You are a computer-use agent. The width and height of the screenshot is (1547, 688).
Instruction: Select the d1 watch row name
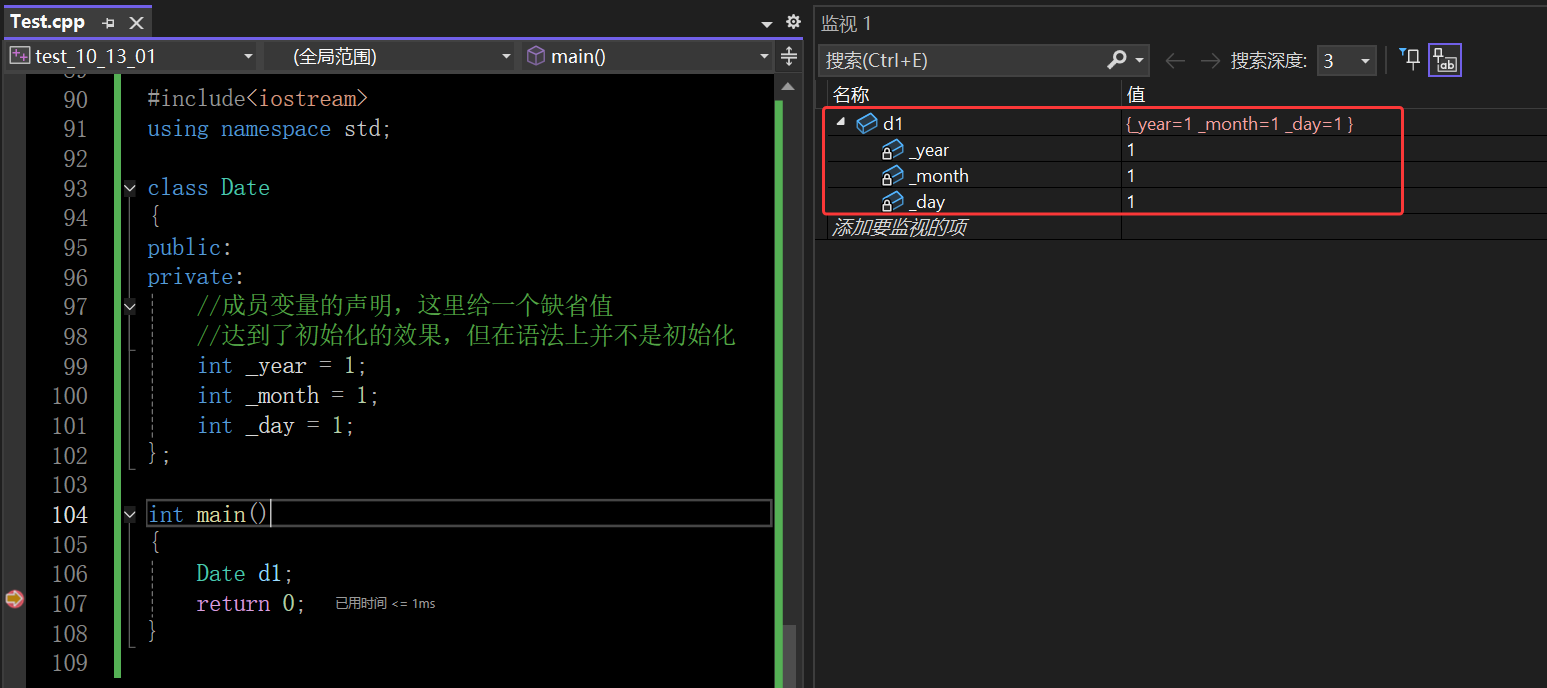(x=893, y=123)
